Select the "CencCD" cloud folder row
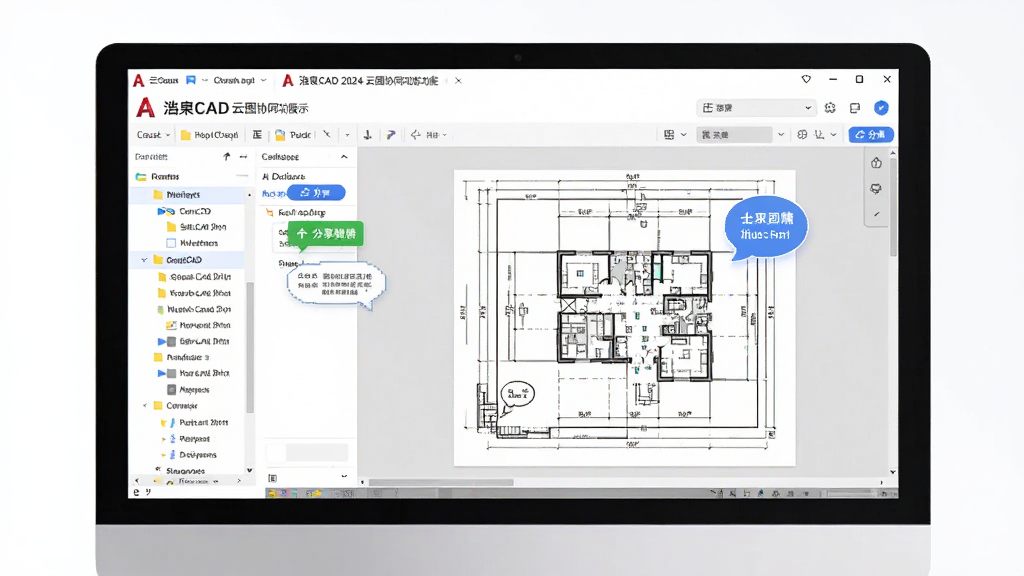The image size is (1024, 576). pyautogui.click(x=188, y=211)
